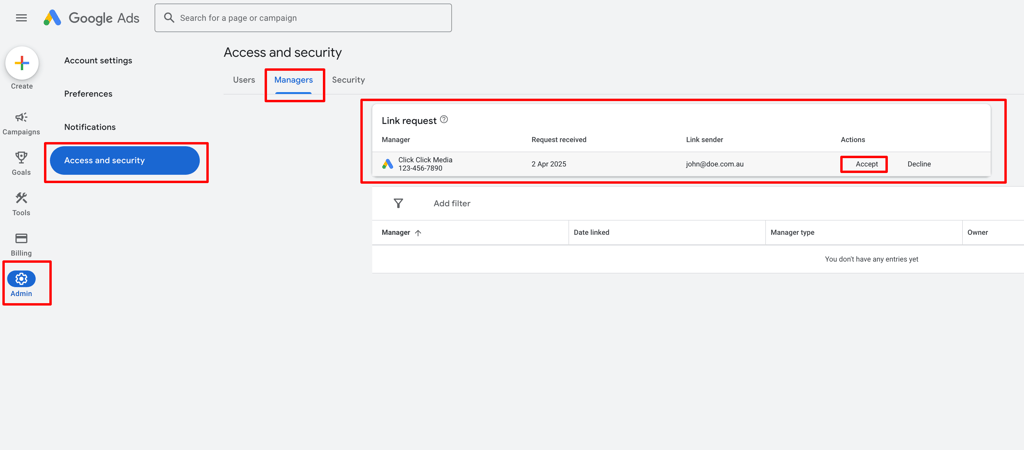Screen dimensions: 1024x450
Task: Open Goals trophy icon
Action: tap(21, 158)
